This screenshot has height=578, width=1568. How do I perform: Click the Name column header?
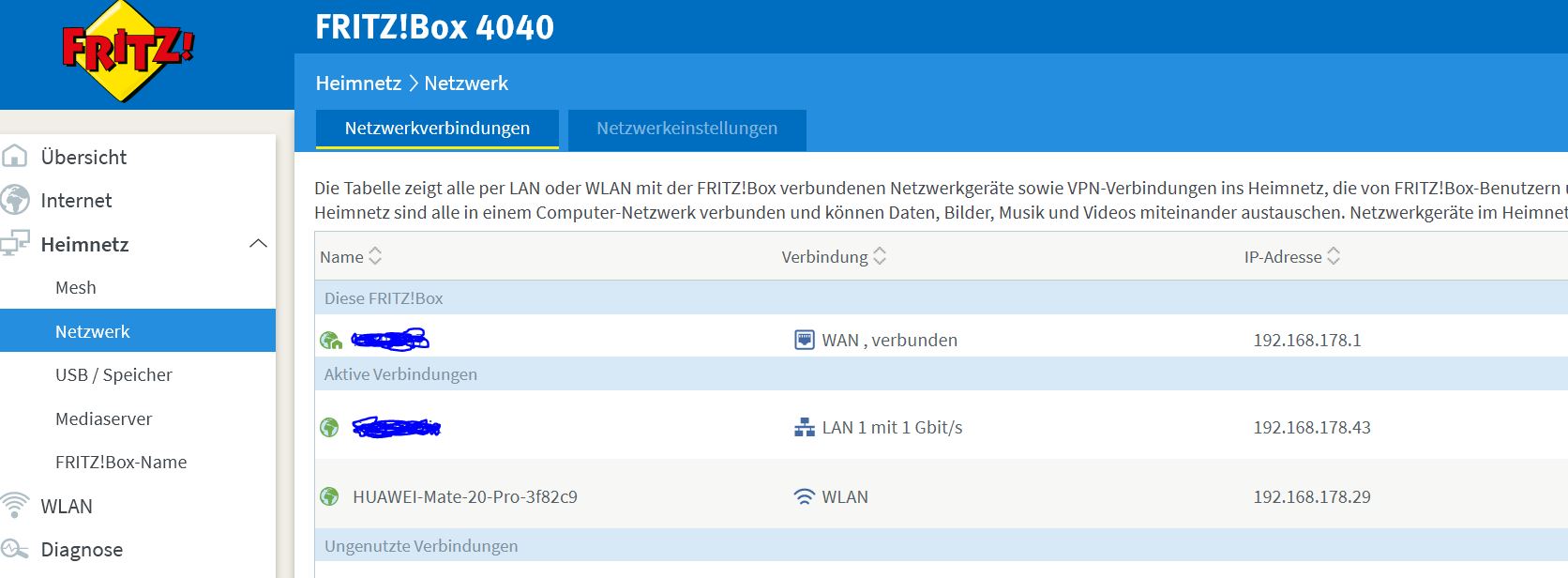click(x=341, y=257)
